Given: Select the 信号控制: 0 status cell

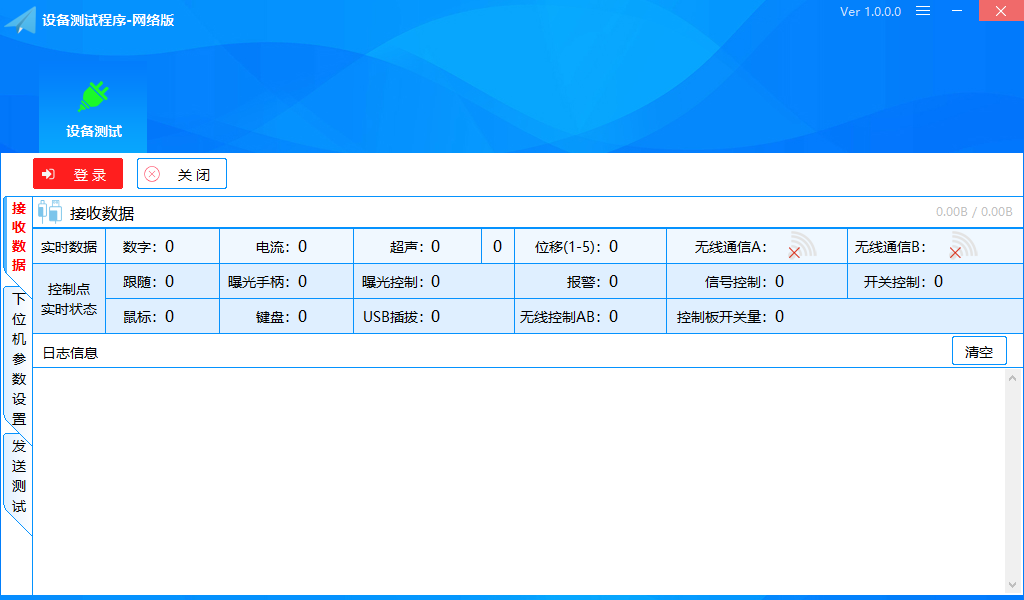Looking at the screenshot, I should tap(757, 281).
